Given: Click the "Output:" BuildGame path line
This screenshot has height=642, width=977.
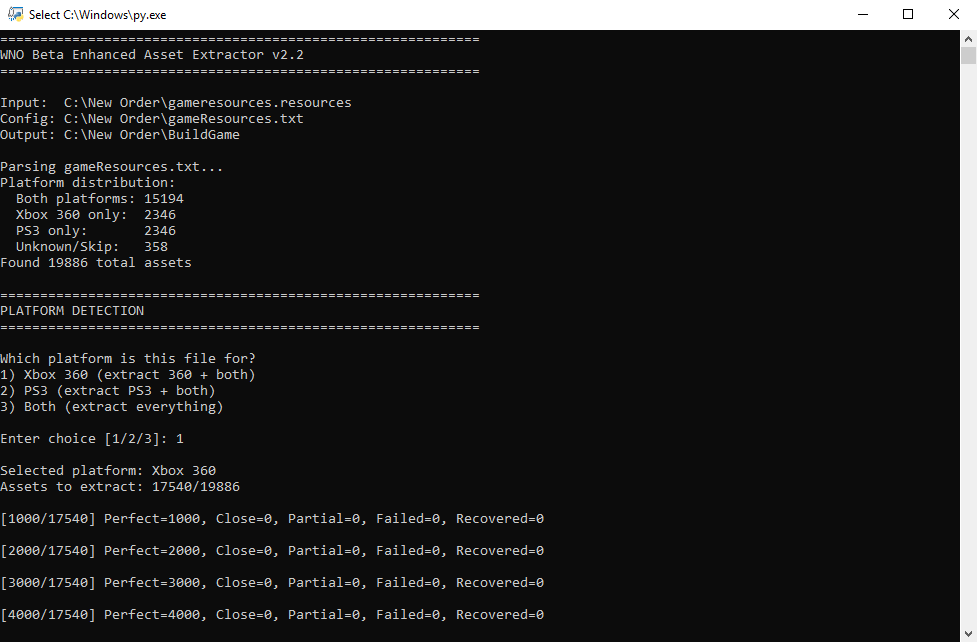Looking at the screenshot, I should (x=120, y=135).
